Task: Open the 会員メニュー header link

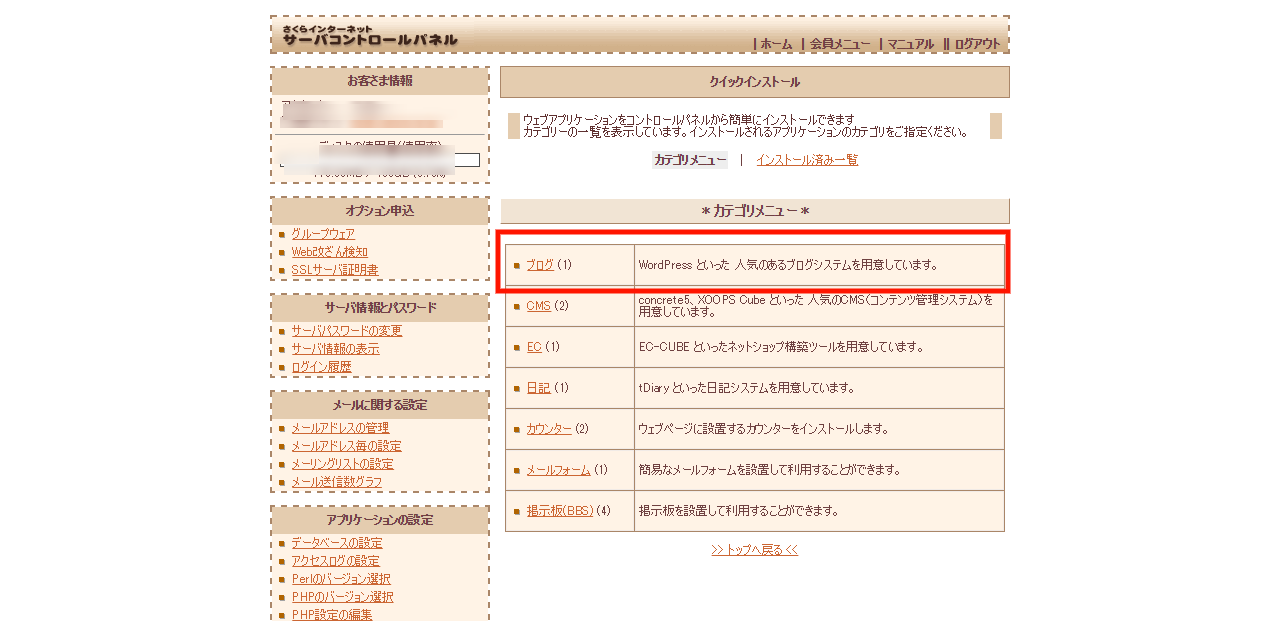Action: 840,44
